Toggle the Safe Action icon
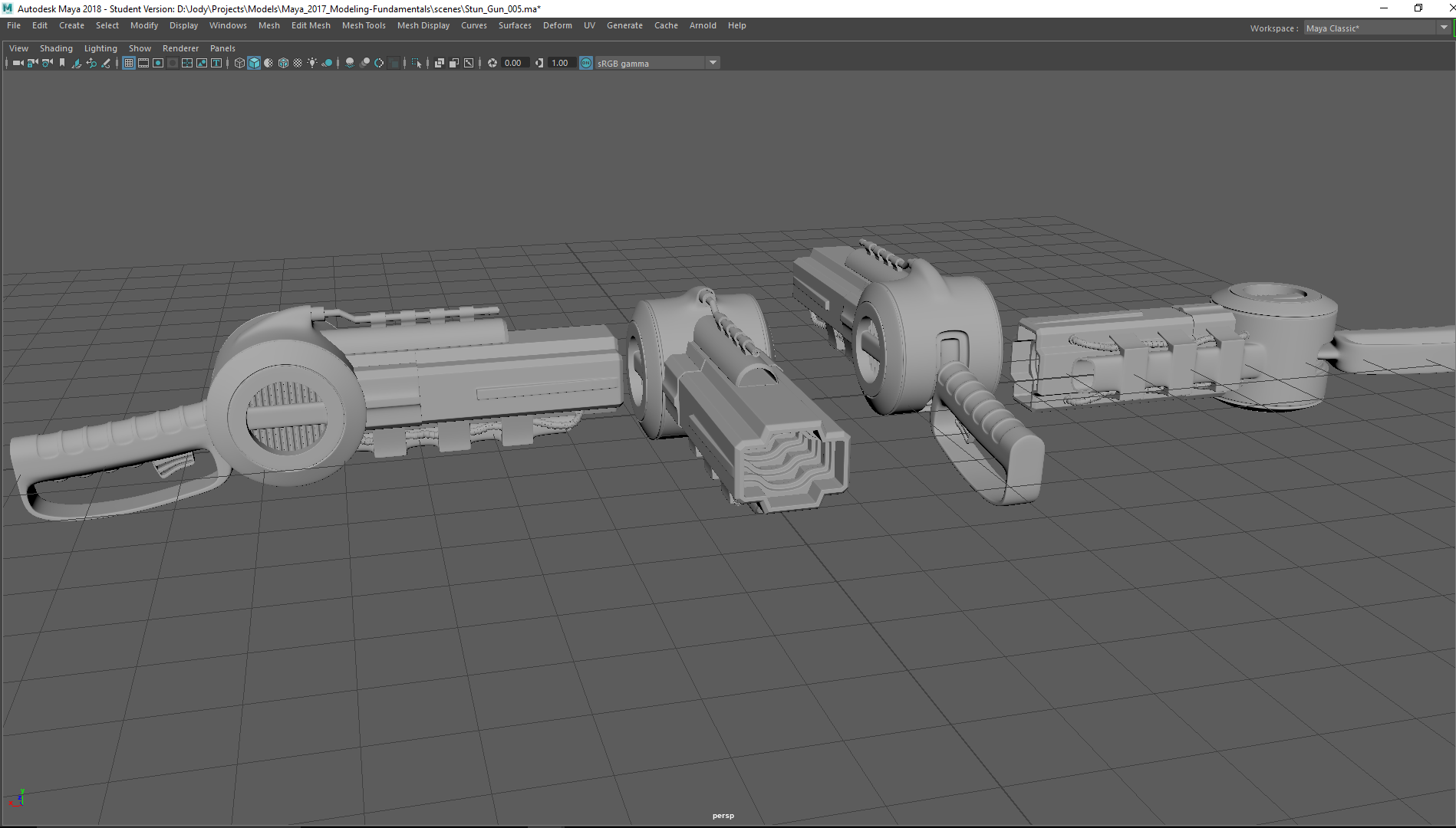1456x828 pixels. click(202, 63)
